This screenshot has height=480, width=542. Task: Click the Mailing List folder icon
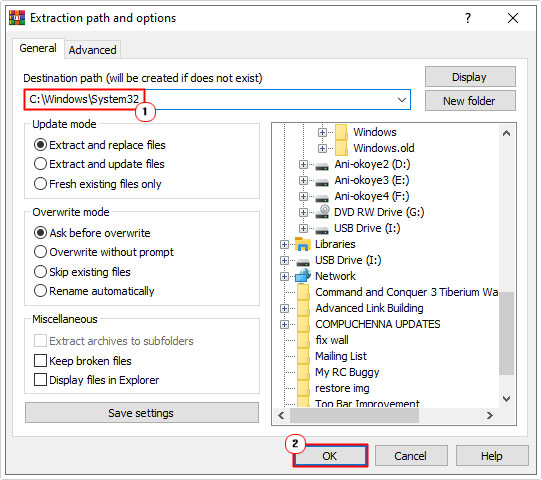coord(303,356)
